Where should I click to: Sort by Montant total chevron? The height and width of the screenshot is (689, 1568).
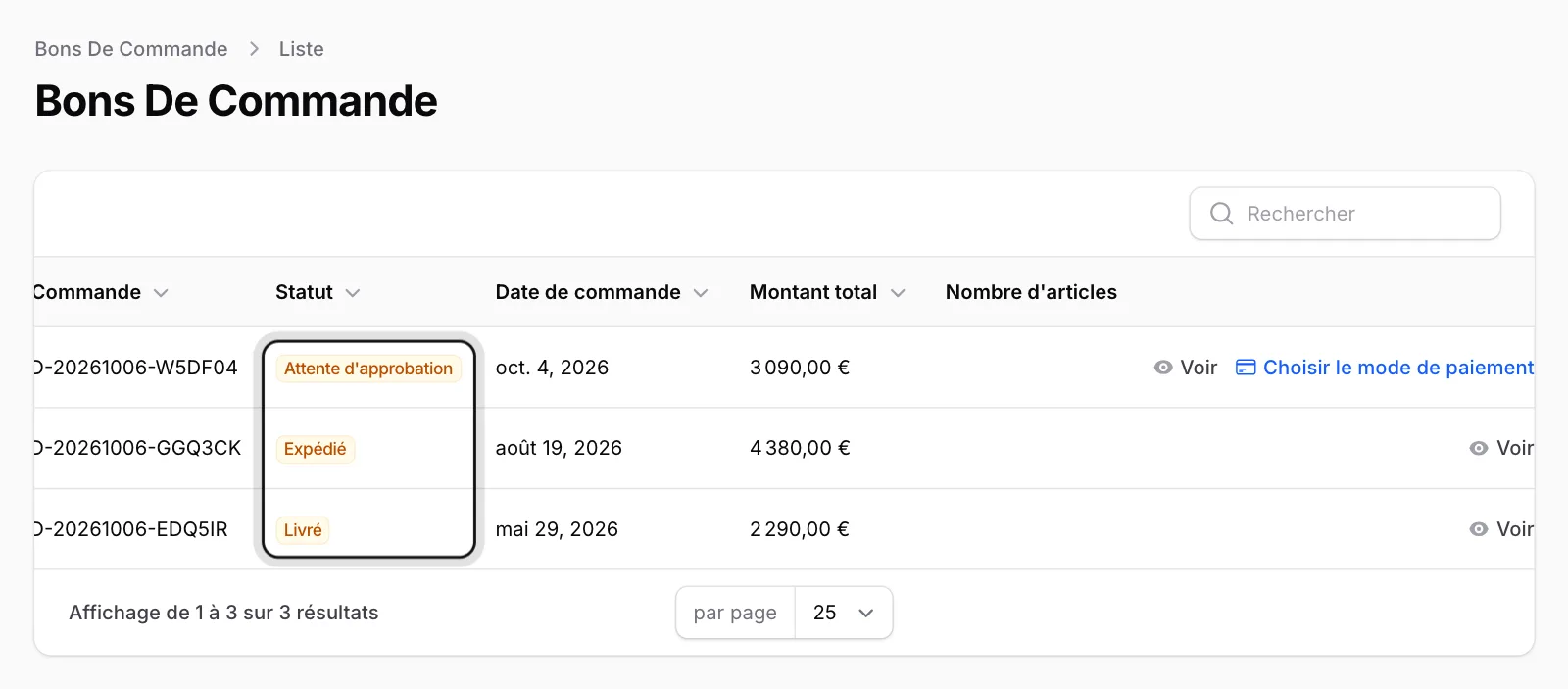coord(898,293)
